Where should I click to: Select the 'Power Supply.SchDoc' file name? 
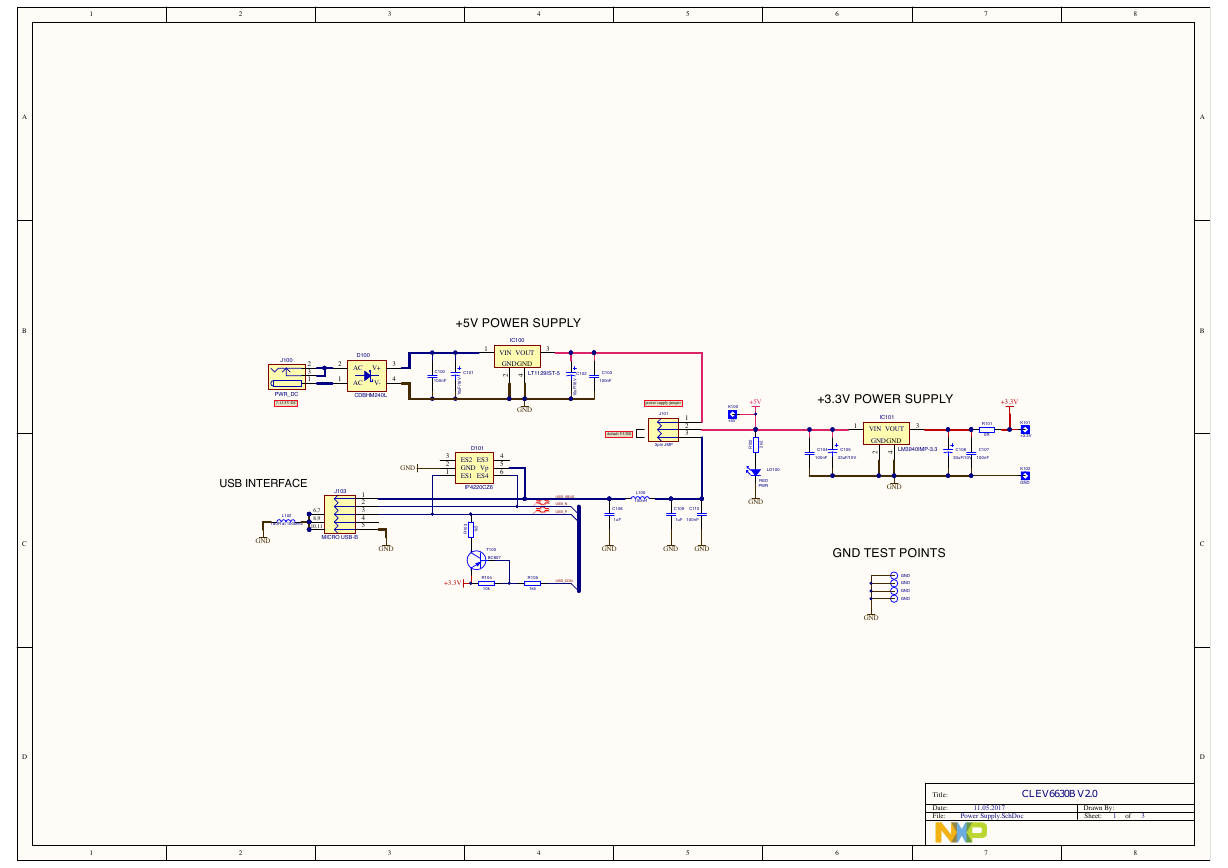(x=992, y=816)
